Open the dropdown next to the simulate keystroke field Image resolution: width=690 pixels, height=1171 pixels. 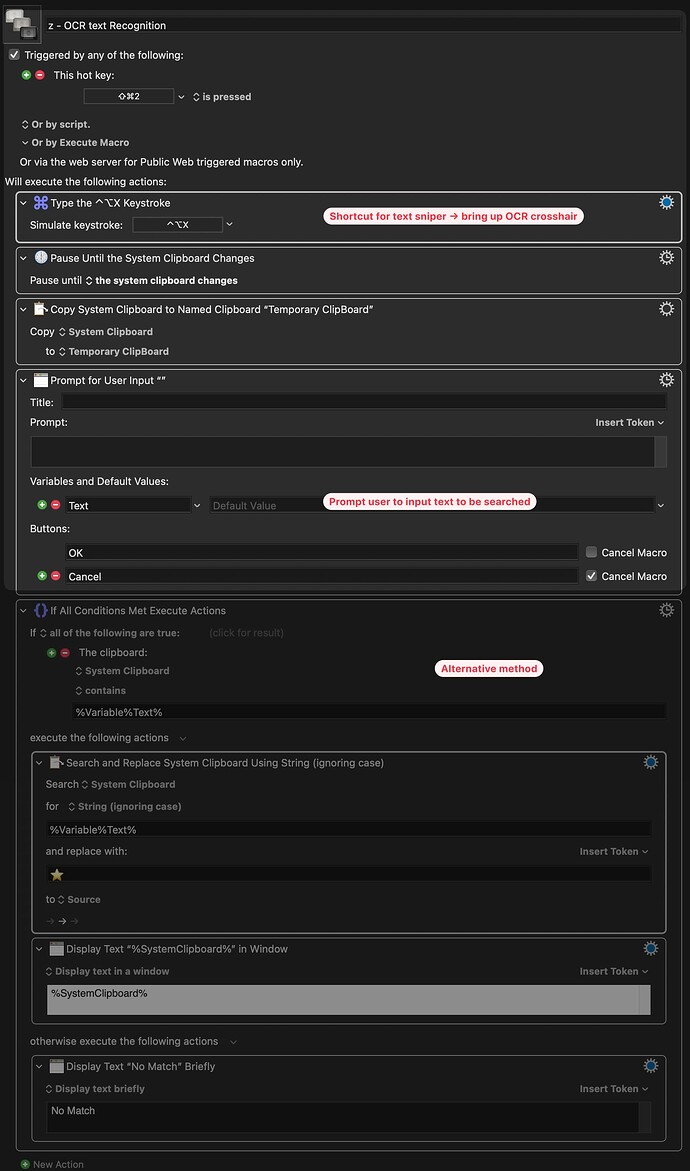tap(229, 224)
